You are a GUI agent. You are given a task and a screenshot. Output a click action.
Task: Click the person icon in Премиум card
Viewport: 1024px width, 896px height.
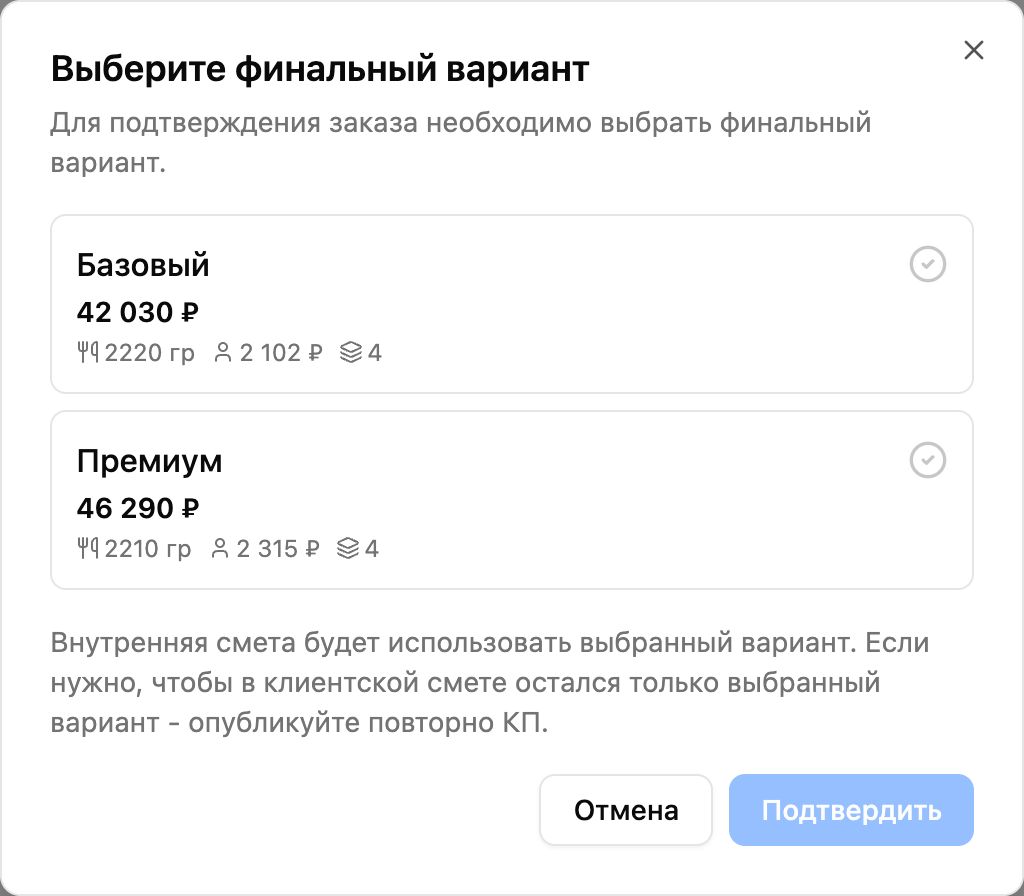(x=220, y=549)
